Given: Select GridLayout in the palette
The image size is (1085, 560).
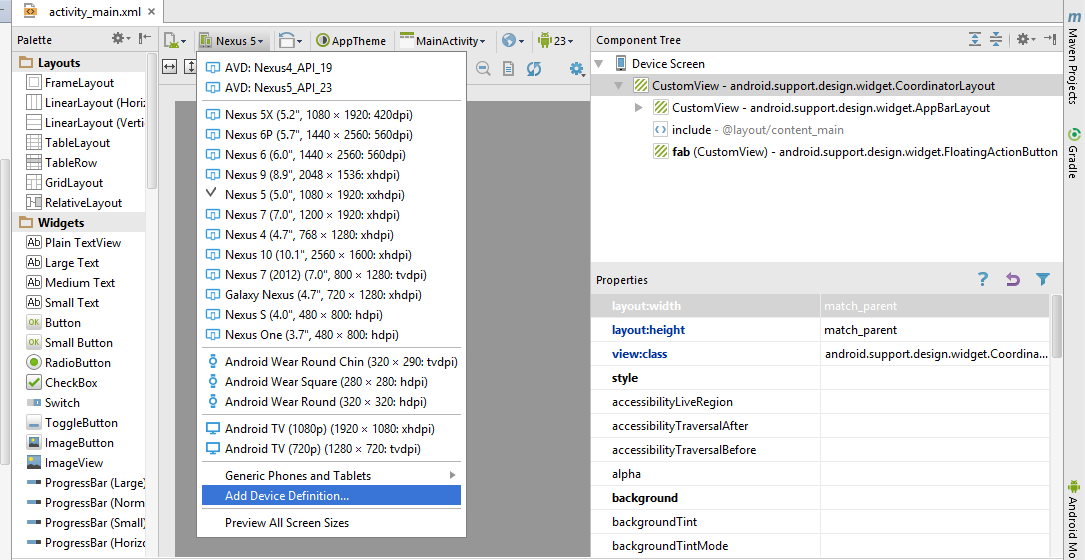Looking at the screenshot, I should click(x=74, y=183).
